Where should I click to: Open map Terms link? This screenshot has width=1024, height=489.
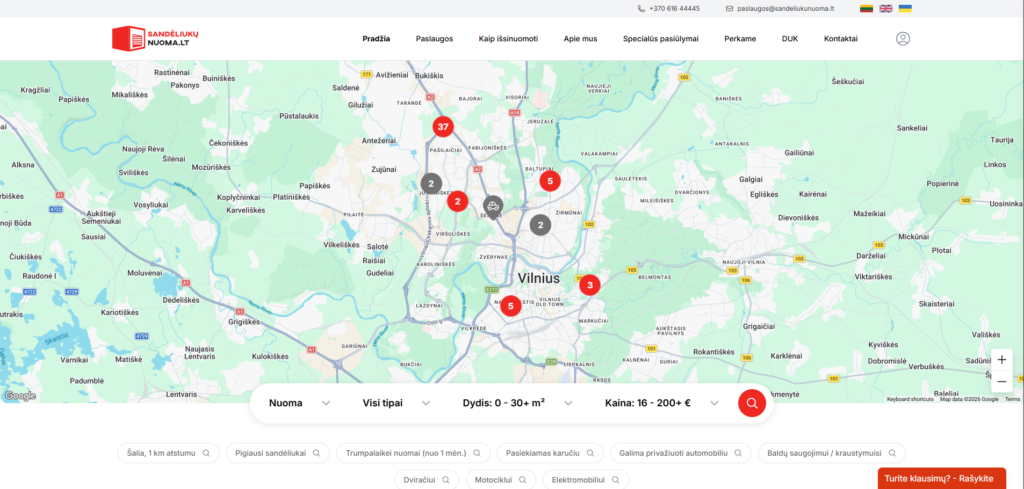[1012, 399]
